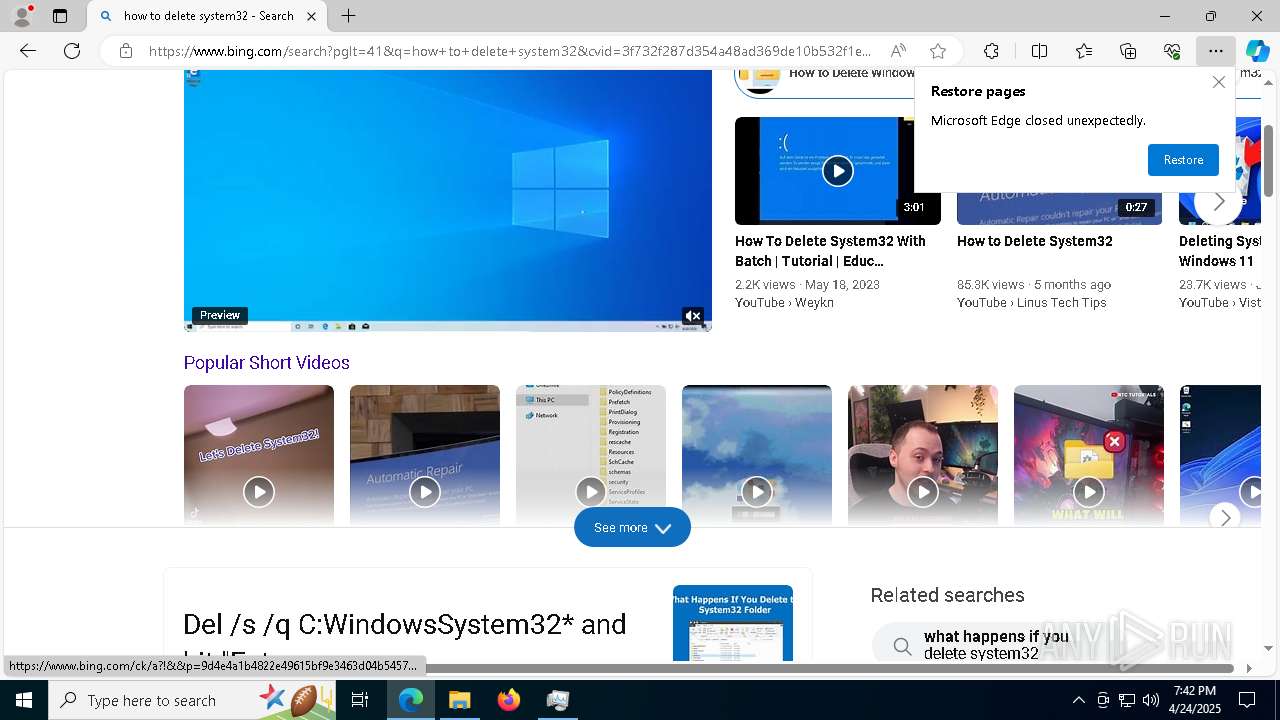Click the address bar URL
This screenshot has width=1280, height=720.
(x=510, y=51)
